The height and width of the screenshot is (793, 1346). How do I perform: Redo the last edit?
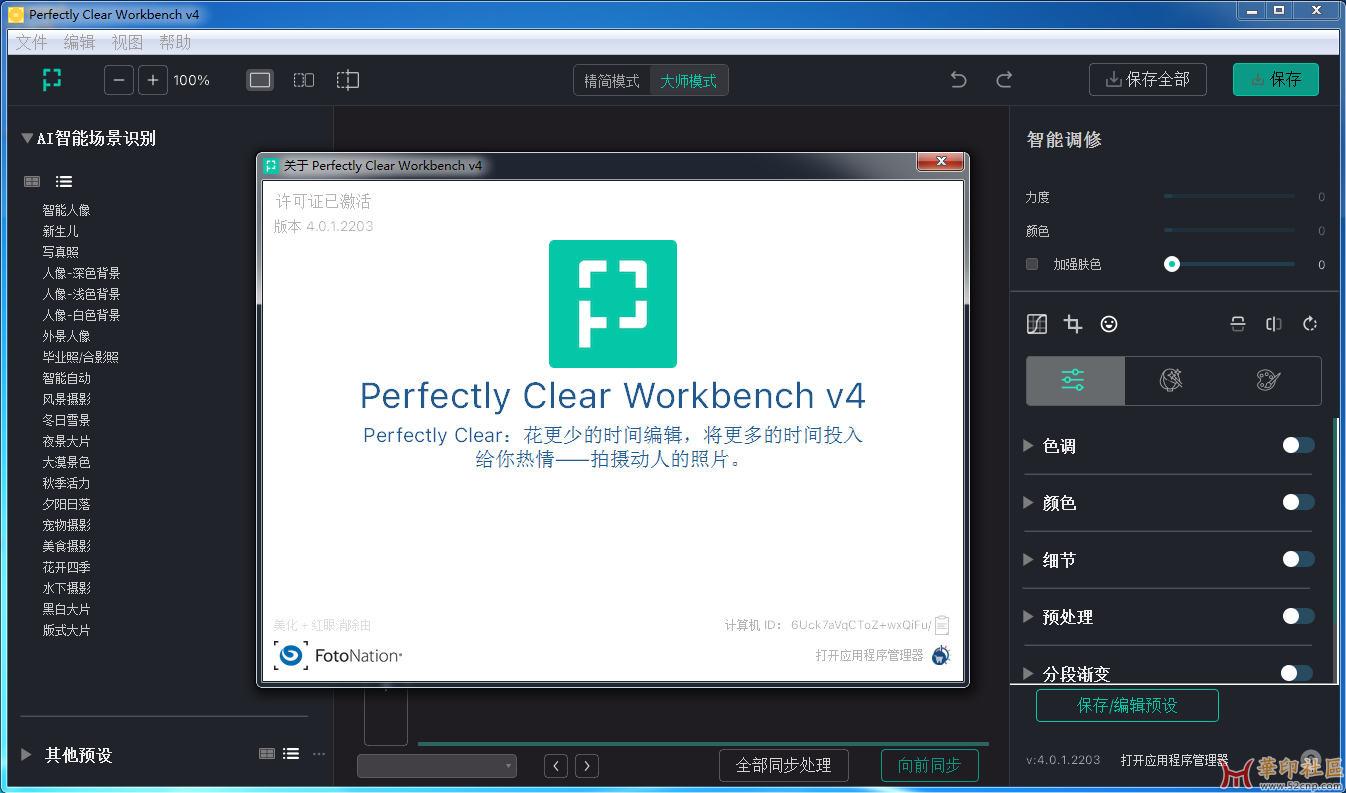pos(1004,80)
